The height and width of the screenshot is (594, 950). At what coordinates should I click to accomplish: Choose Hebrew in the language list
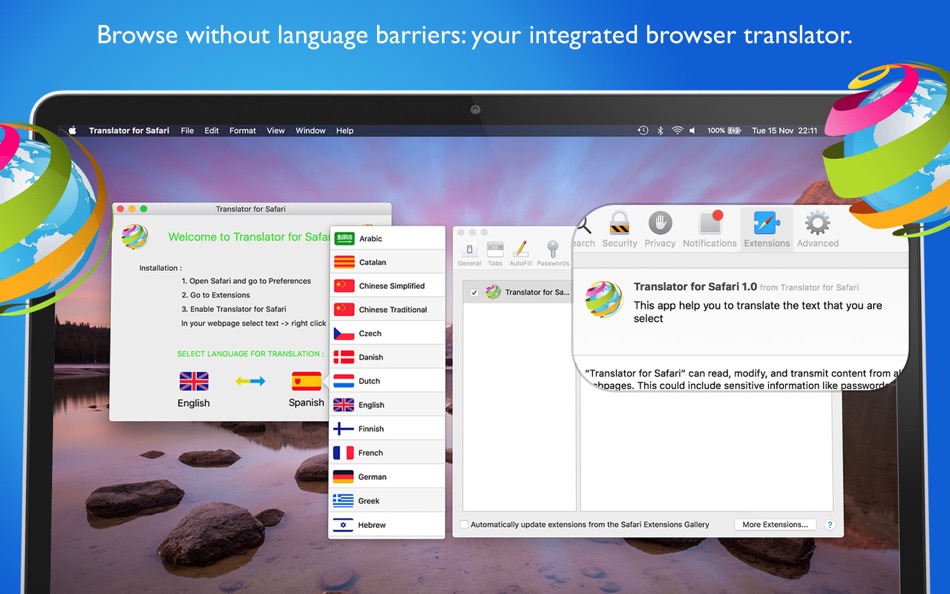coord(387,525)
